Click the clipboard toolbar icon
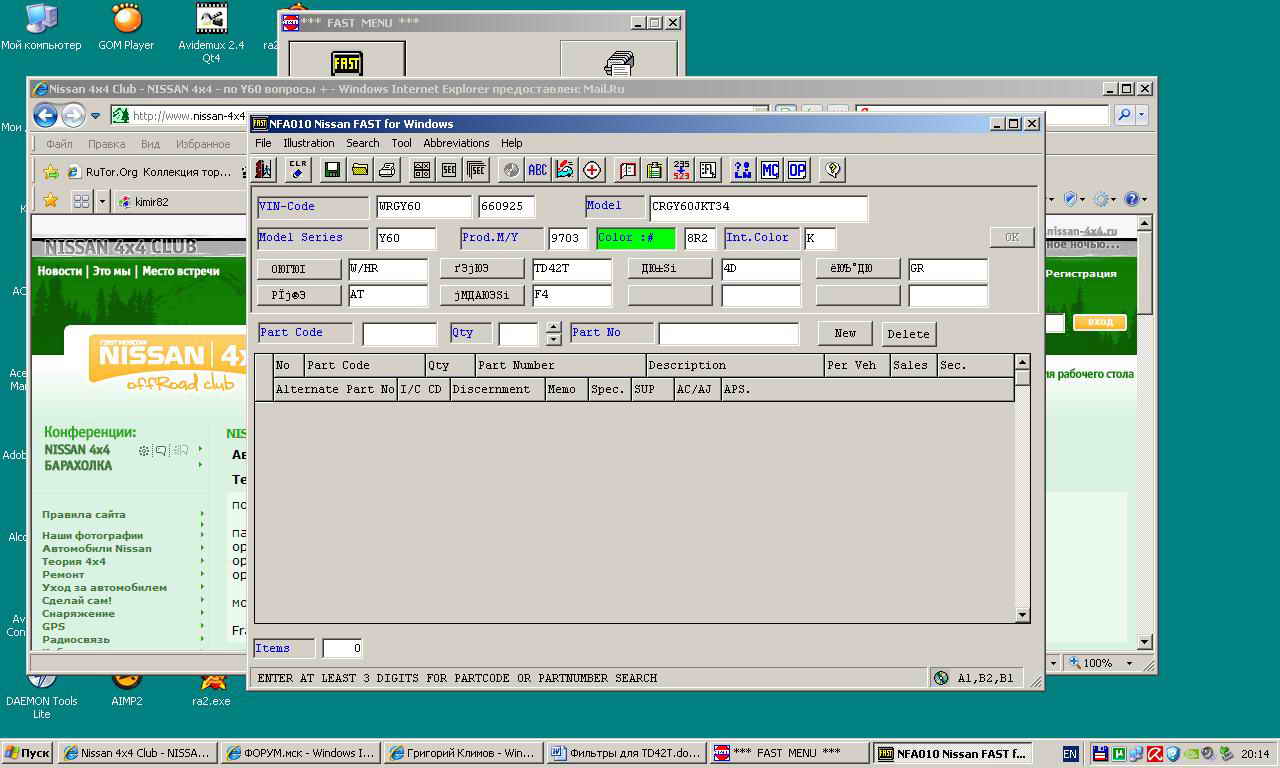Image resolution: width=1280 pixels, height=768 pixels. 655,170
